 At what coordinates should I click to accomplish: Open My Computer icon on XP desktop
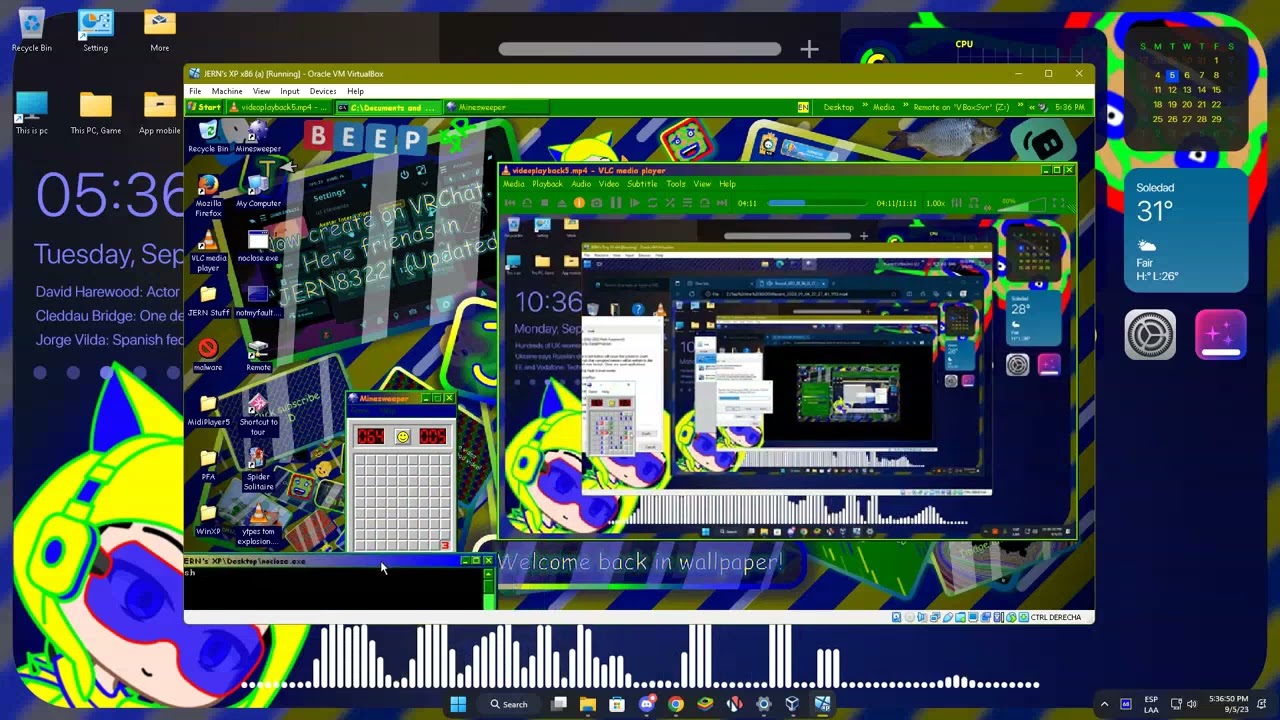(x=258, y=190)
